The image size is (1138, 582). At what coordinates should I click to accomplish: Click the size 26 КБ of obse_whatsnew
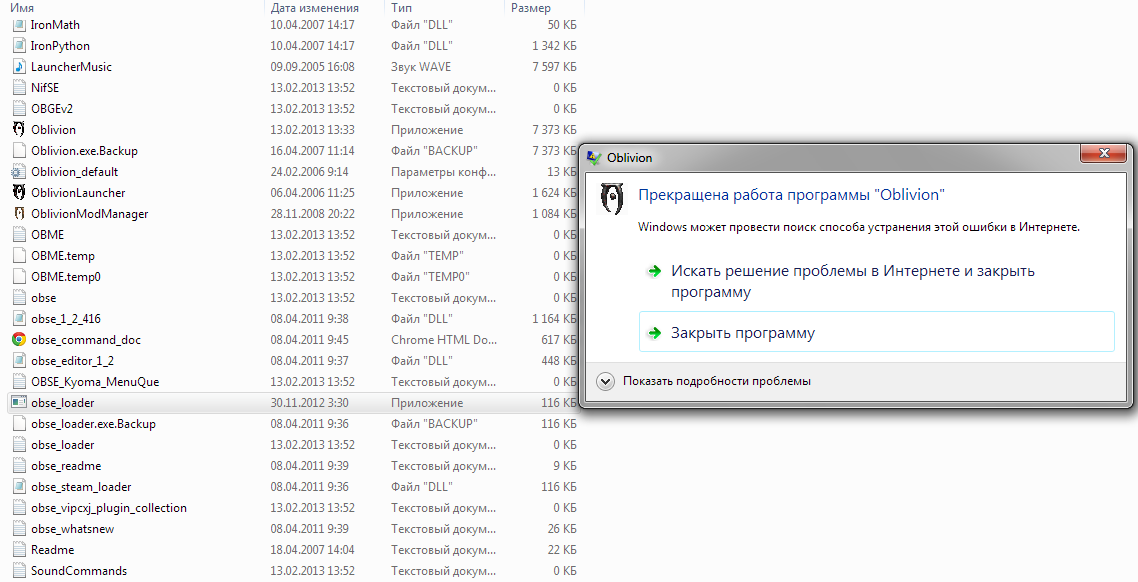coord(562,529)
